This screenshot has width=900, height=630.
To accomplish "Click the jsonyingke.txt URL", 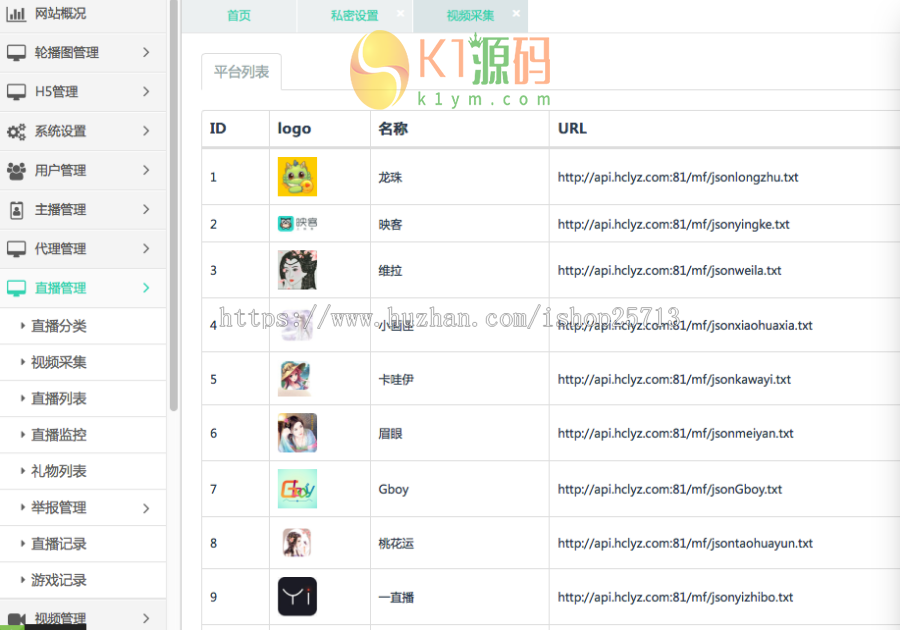I will pos(673,224).
